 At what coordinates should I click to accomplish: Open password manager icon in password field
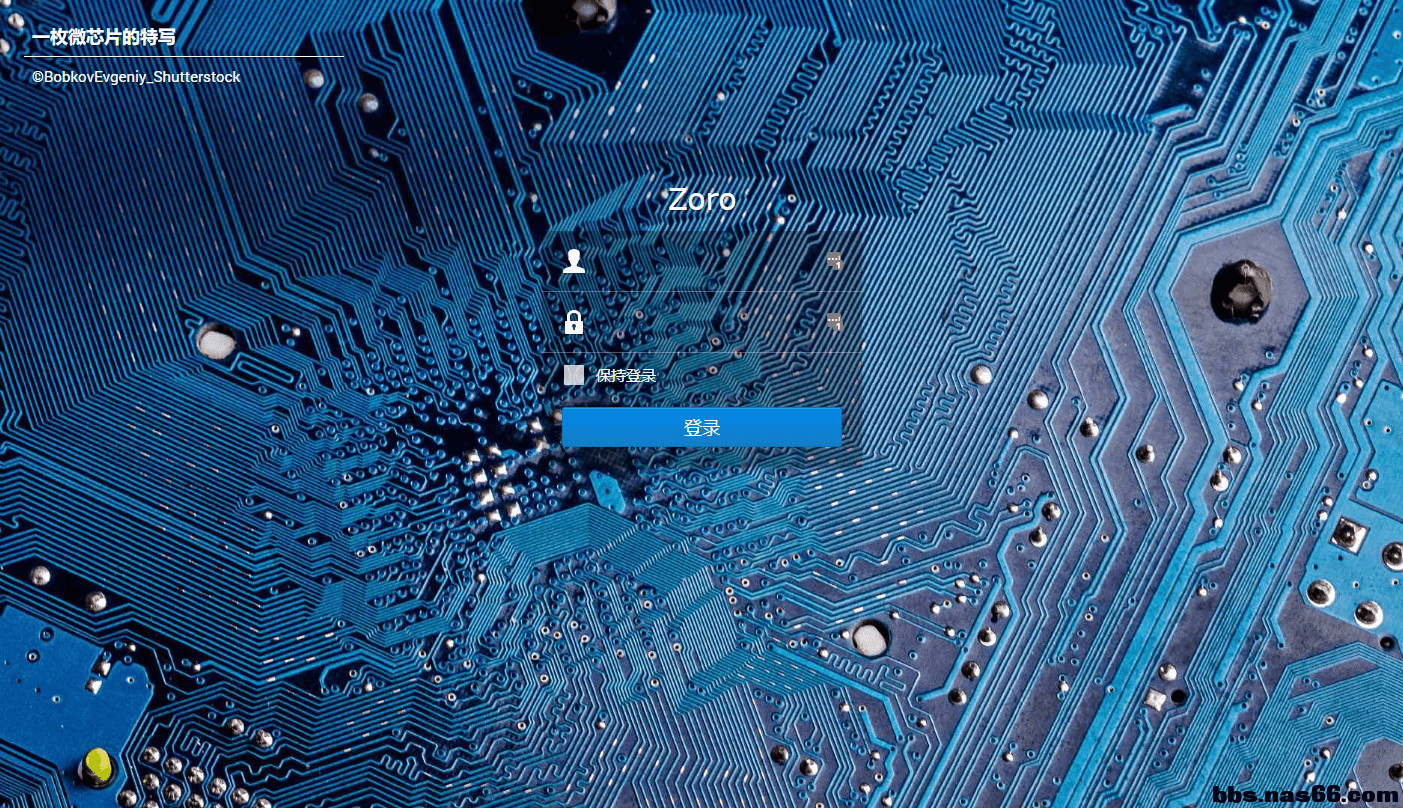834,322
